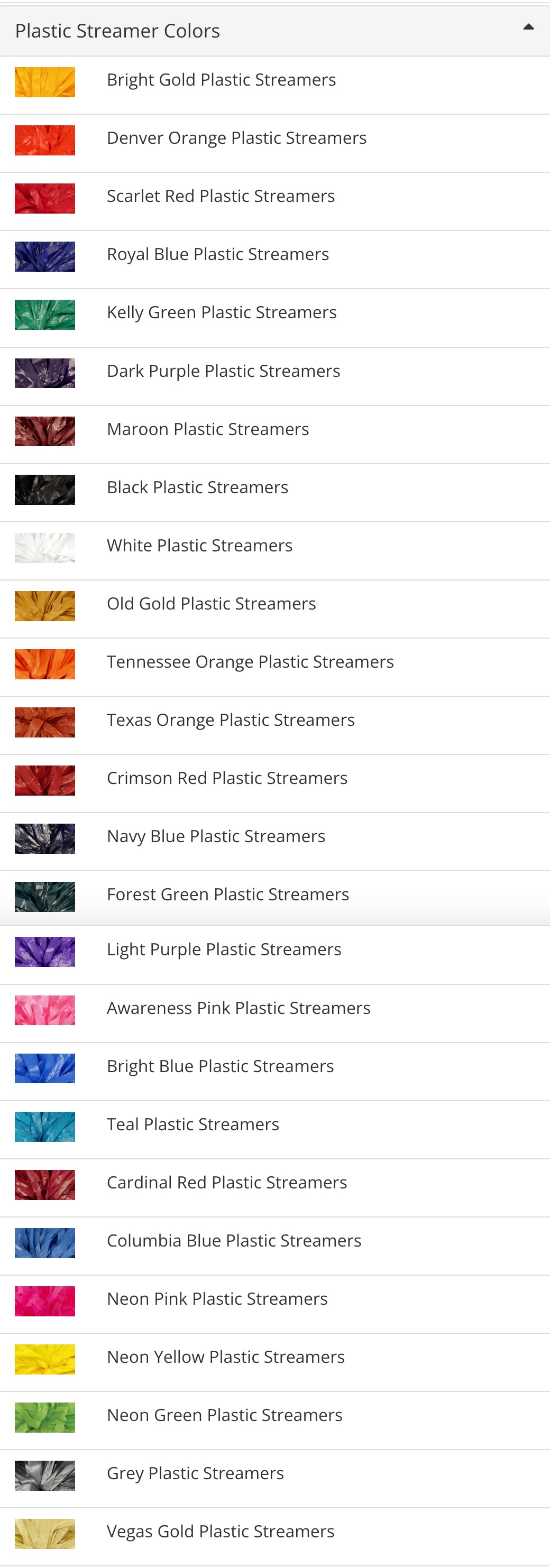Click the Vegas Gold swatch thumbnail
This screenshot has height=1568, width=550.
point(45,1534)
